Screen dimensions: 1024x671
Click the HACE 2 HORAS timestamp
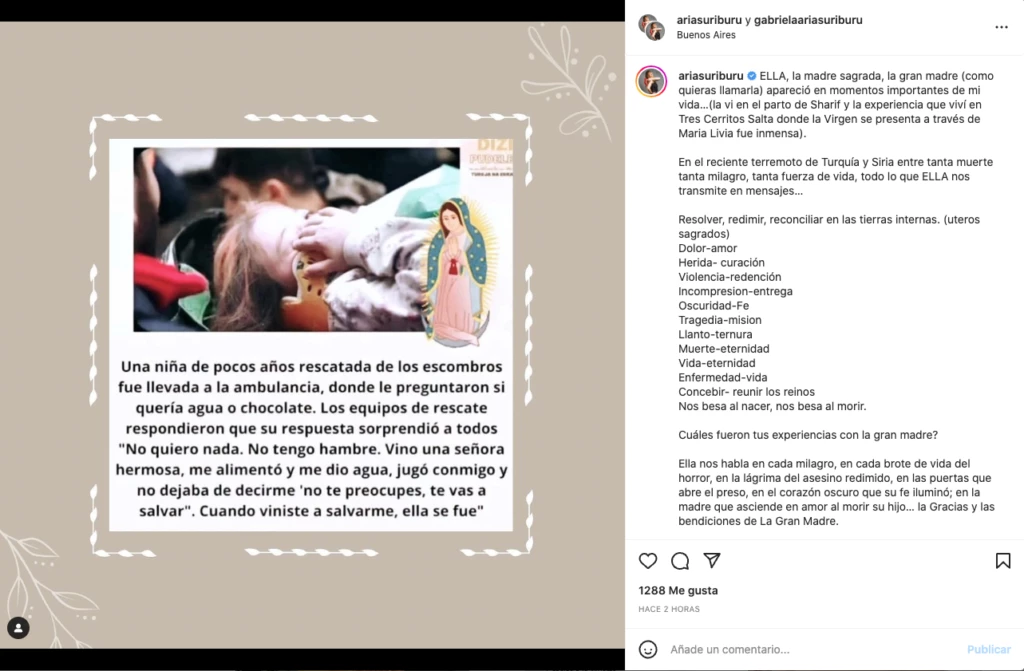click(x=669, y=609)
